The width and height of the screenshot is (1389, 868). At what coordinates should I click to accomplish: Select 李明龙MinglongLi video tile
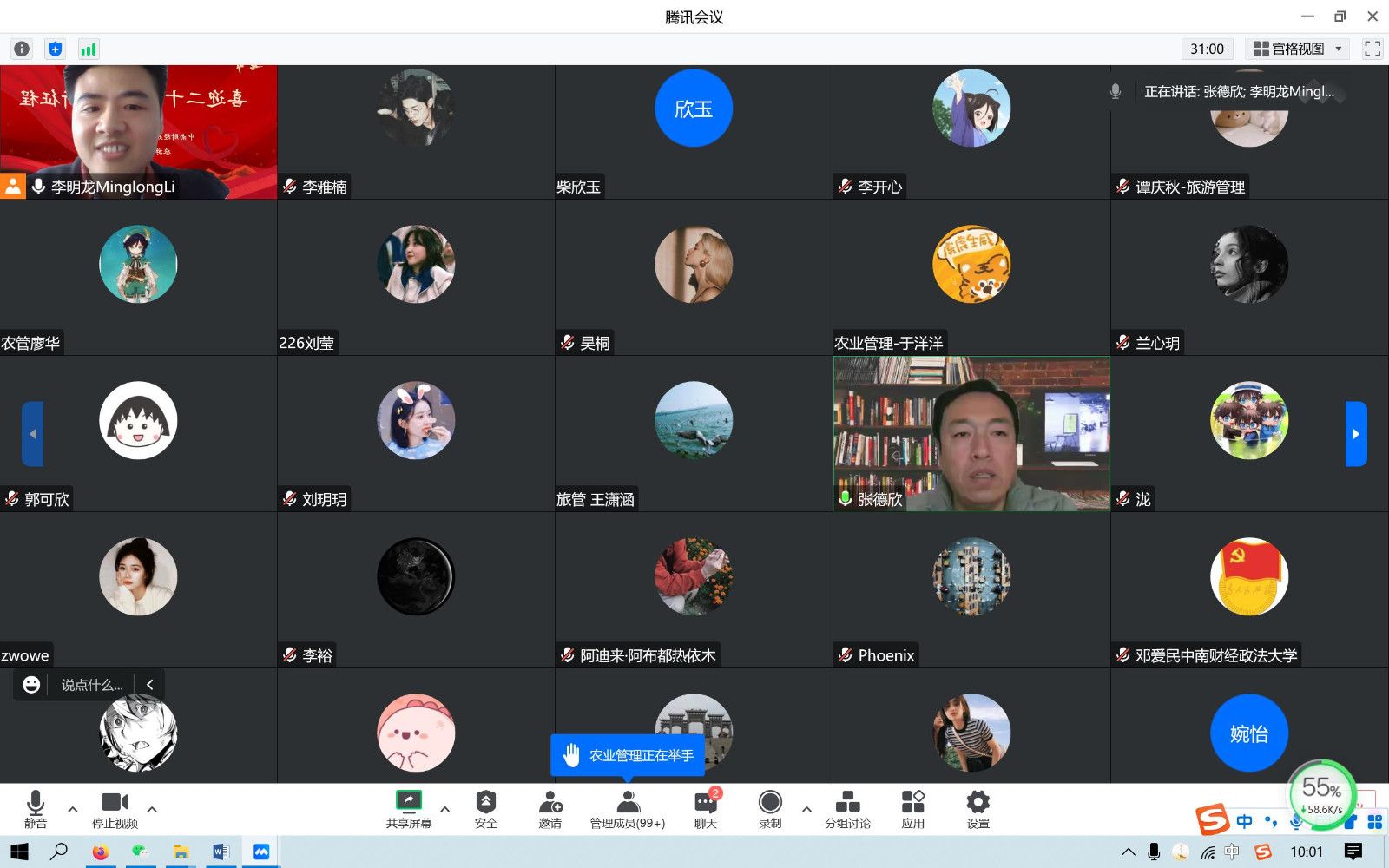tap(139, 132)
